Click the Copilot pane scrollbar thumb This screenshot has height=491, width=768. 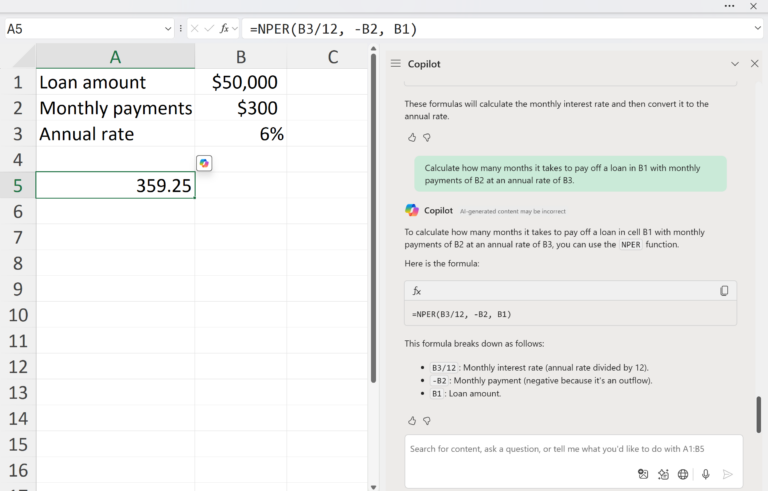tap(759, 414)
